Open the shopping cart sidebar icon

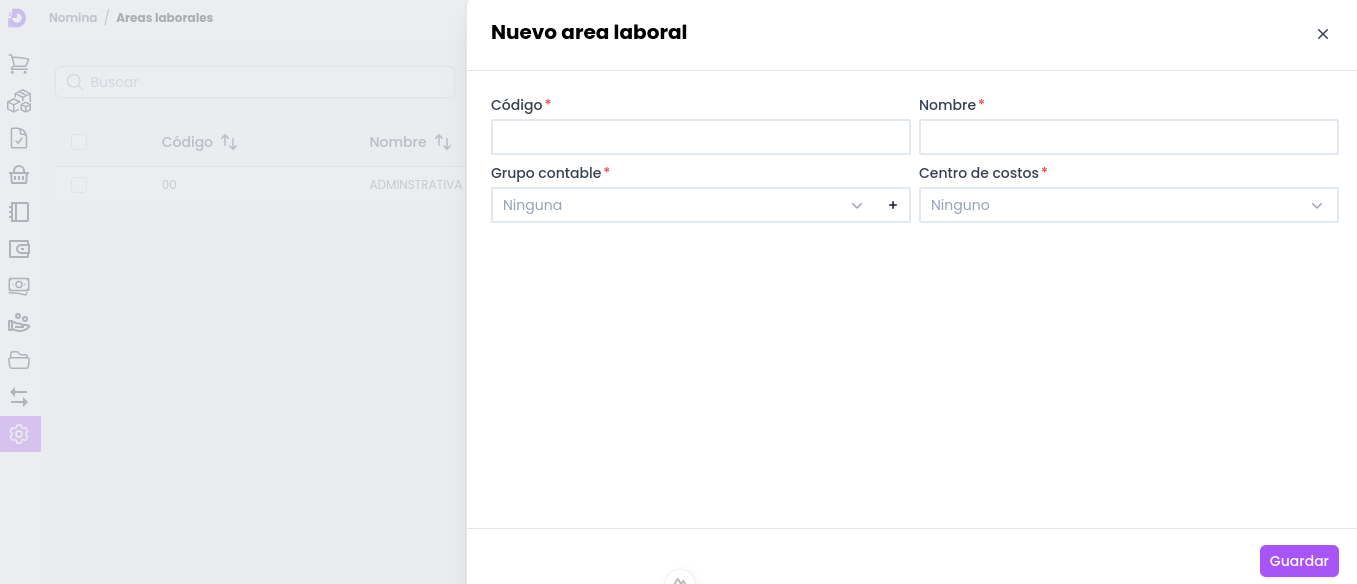tap(19, 64)
